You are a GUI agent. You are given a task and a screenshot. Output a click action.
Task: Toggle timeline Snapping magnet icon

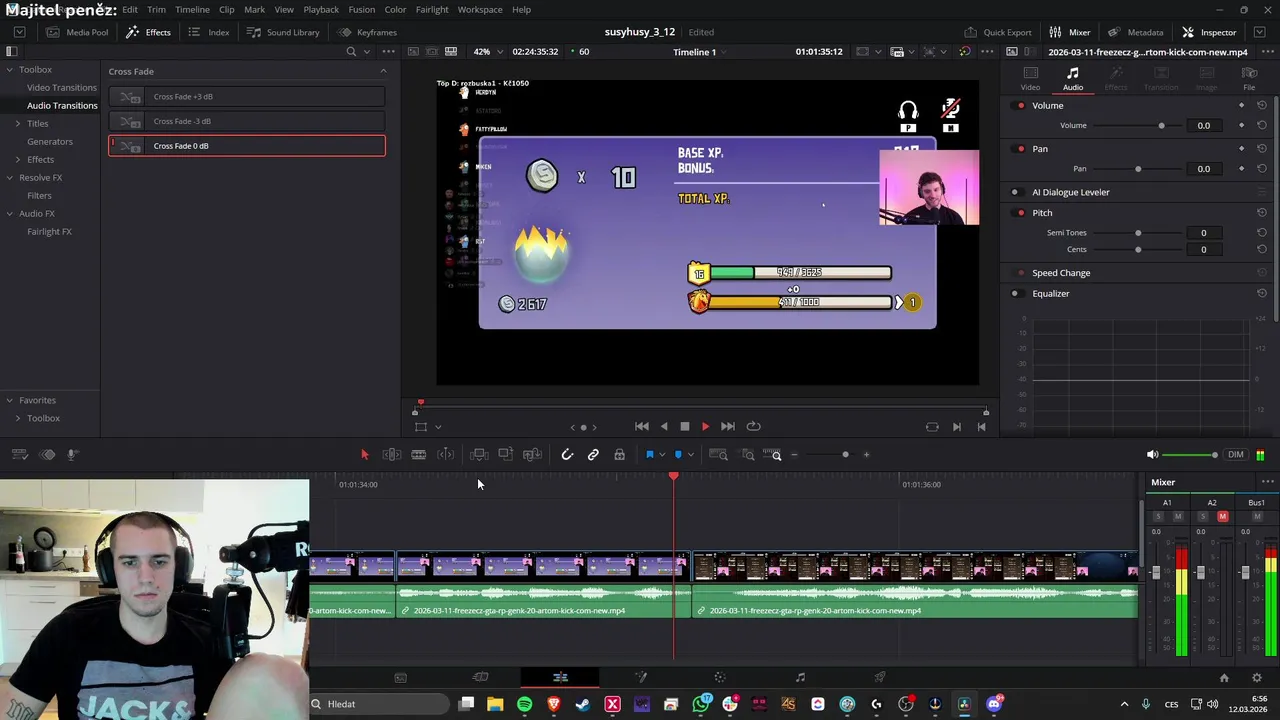[567, 455]
